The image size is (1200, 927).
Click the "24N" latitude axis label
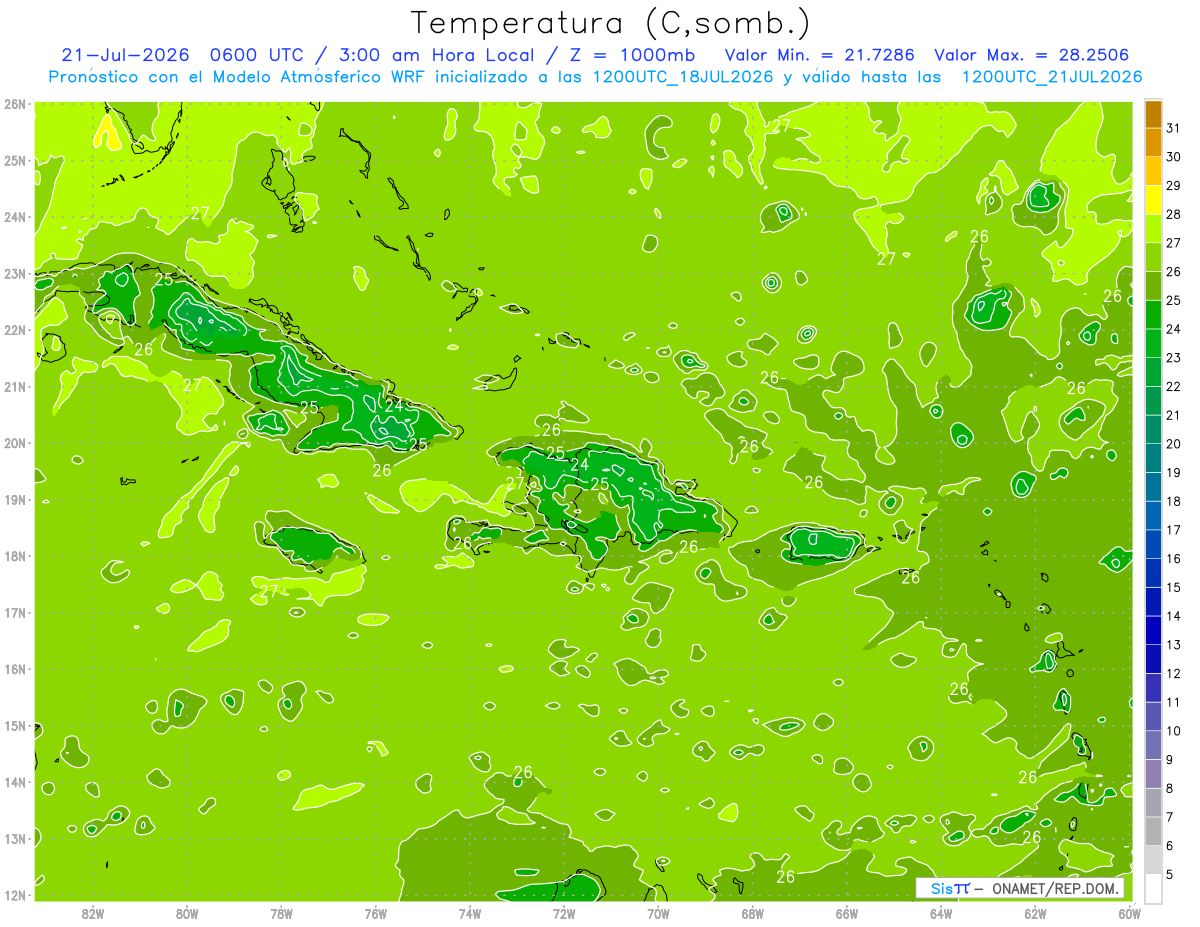(x=15, y=217)
